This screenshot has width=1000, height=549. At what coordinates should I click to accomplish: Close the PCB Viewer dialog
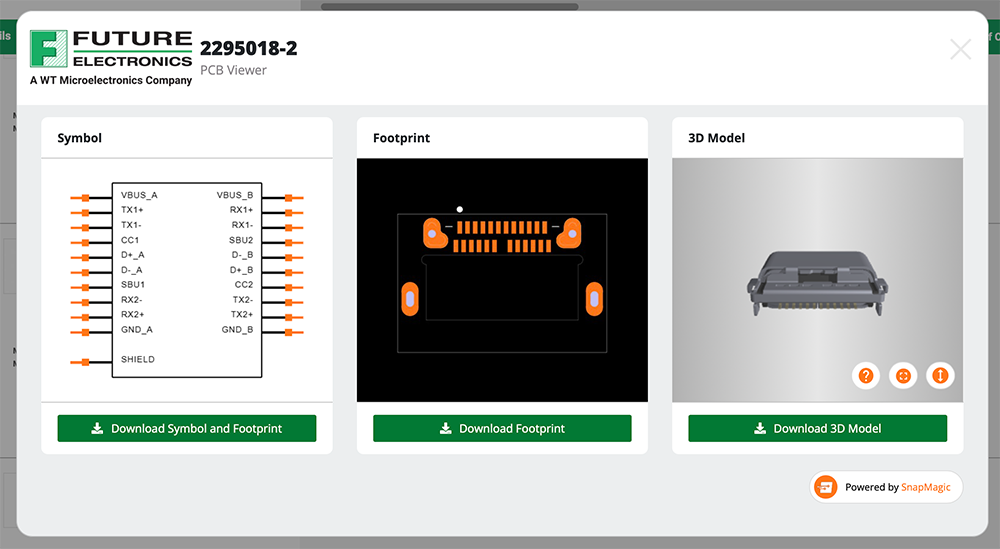tap(960, 49)
